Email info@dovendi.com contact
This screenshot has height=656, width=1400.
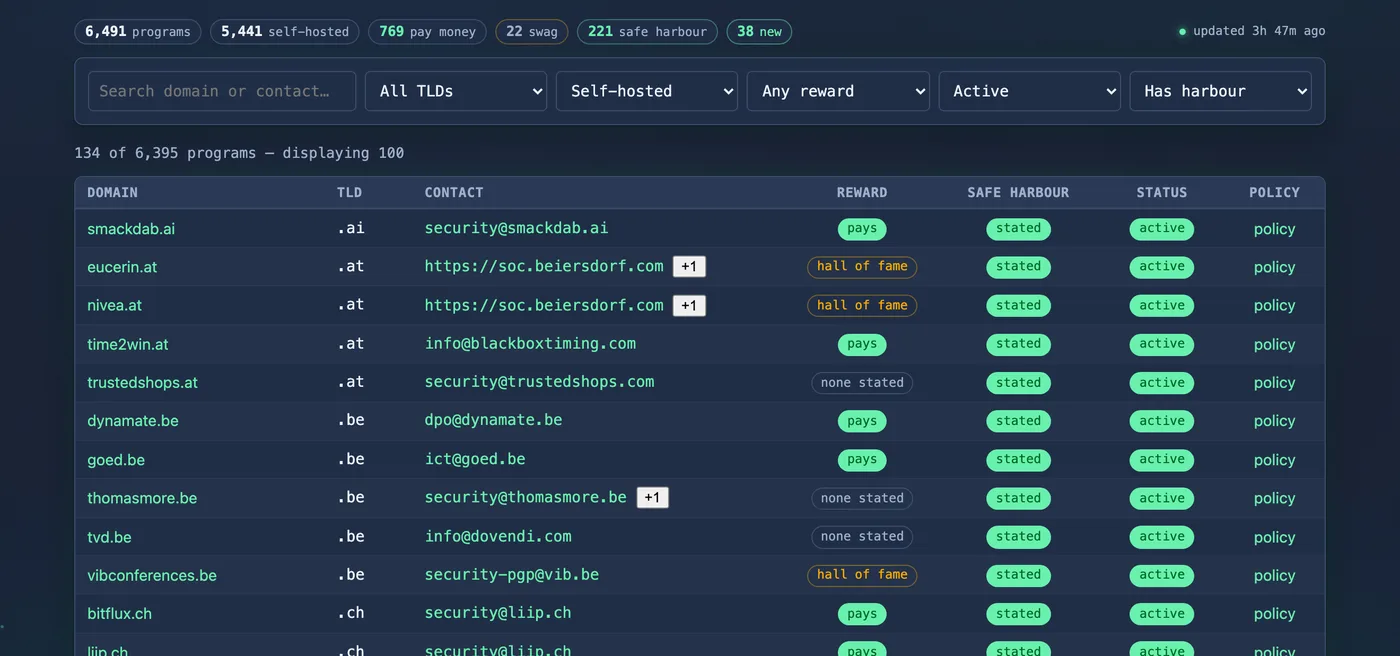[498, 536]
